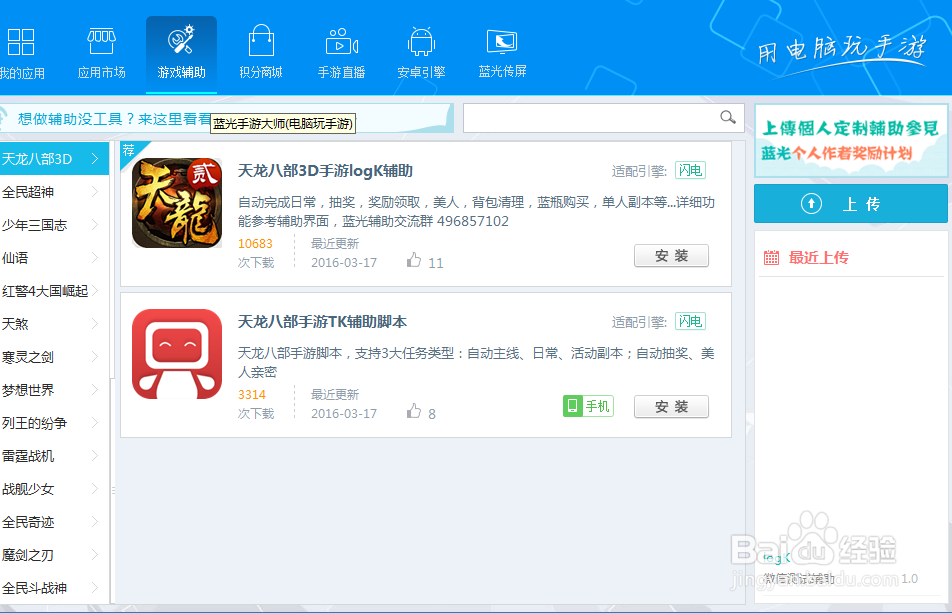Open 应用市场 store icon
This screenshot has height=613, width=952.
click(101, 42)
